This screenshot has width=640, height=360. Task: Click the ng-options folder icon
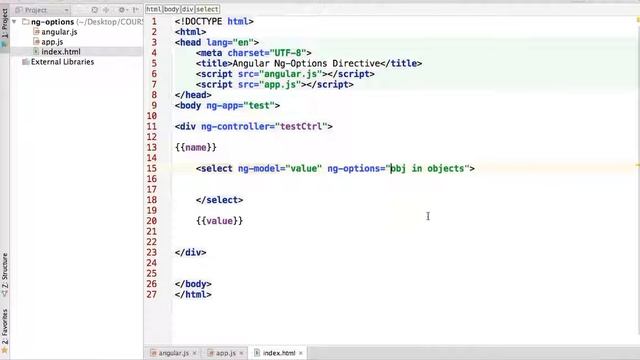coord(26,21)
